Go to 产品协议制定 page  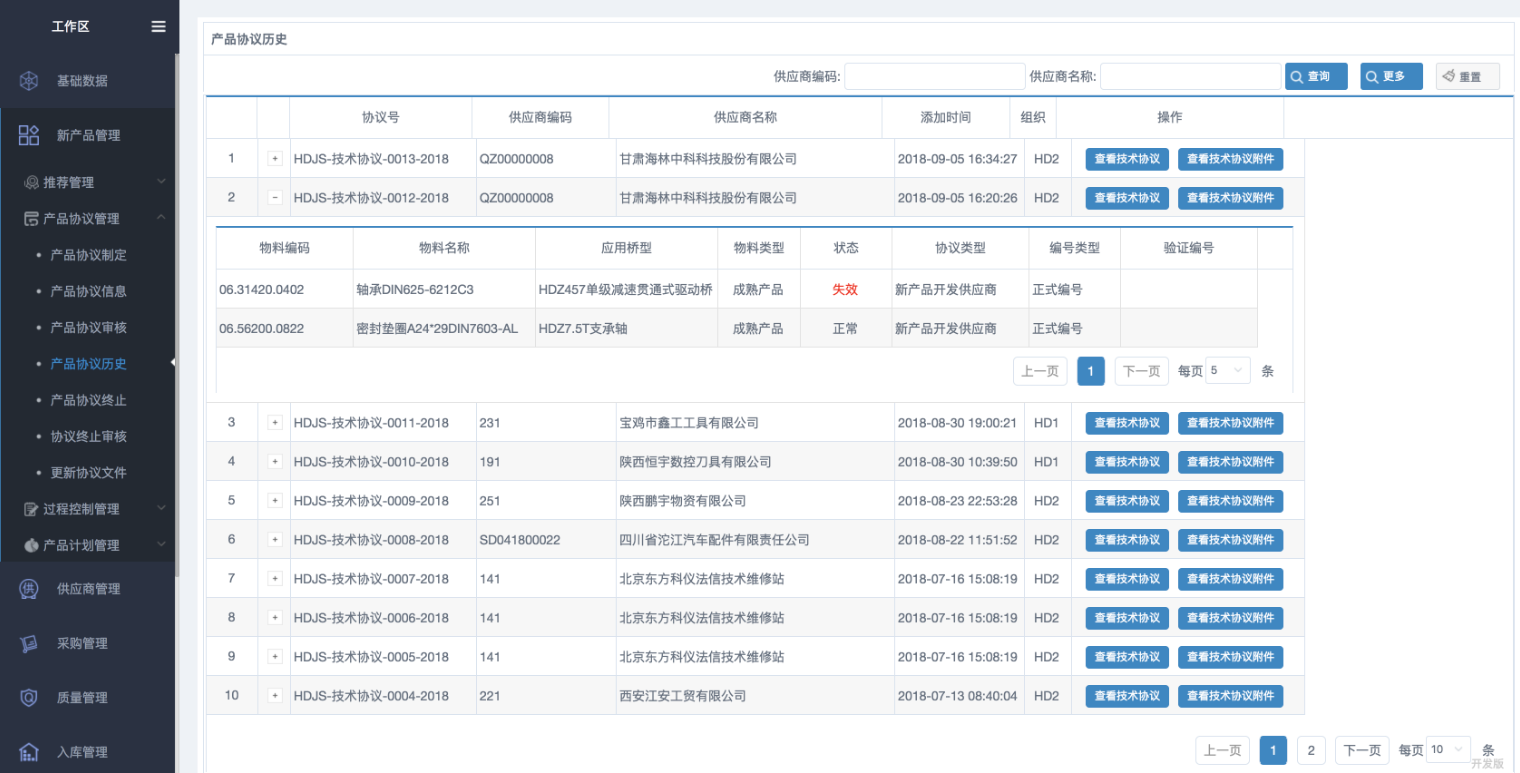88,255
